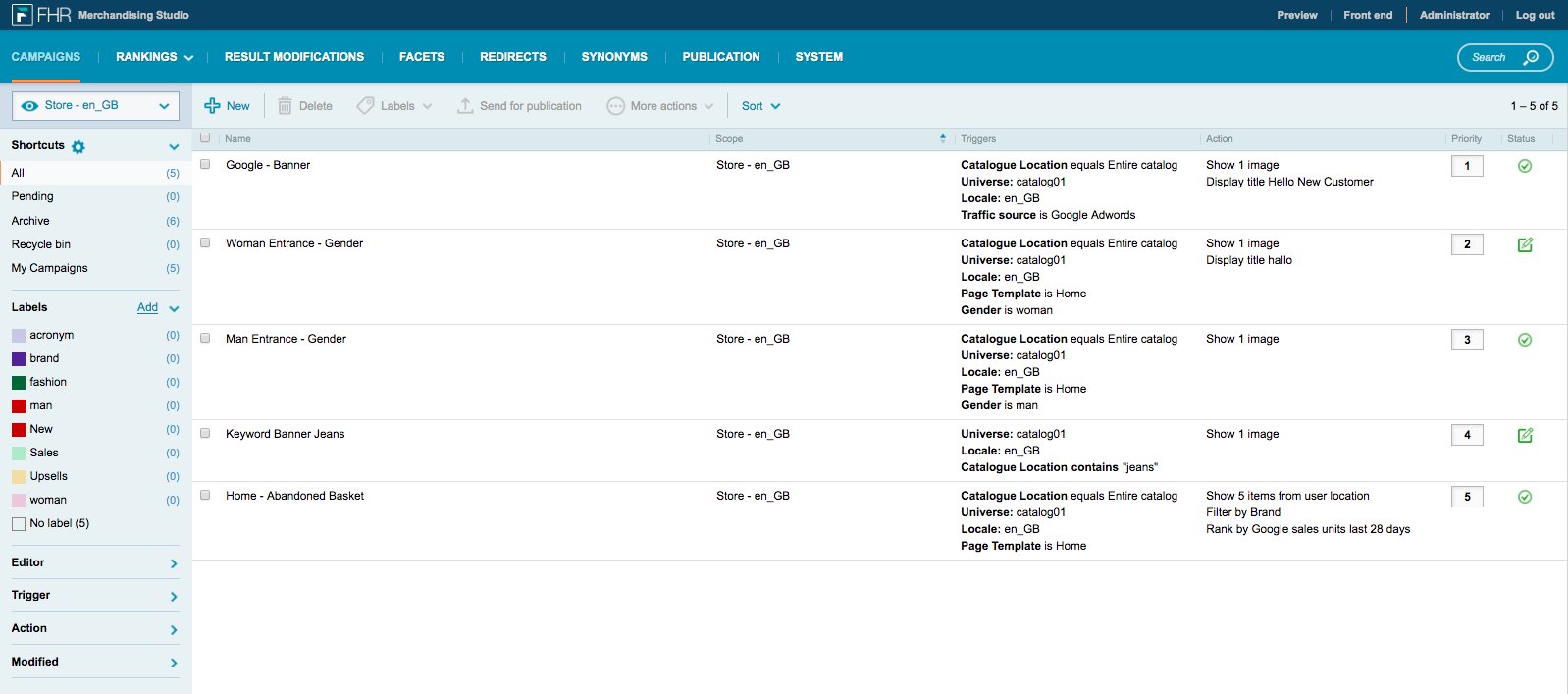Screen dimensions: 1568x694
Task: Click the Send for publication upload icon
Action: tap(465, 106)
